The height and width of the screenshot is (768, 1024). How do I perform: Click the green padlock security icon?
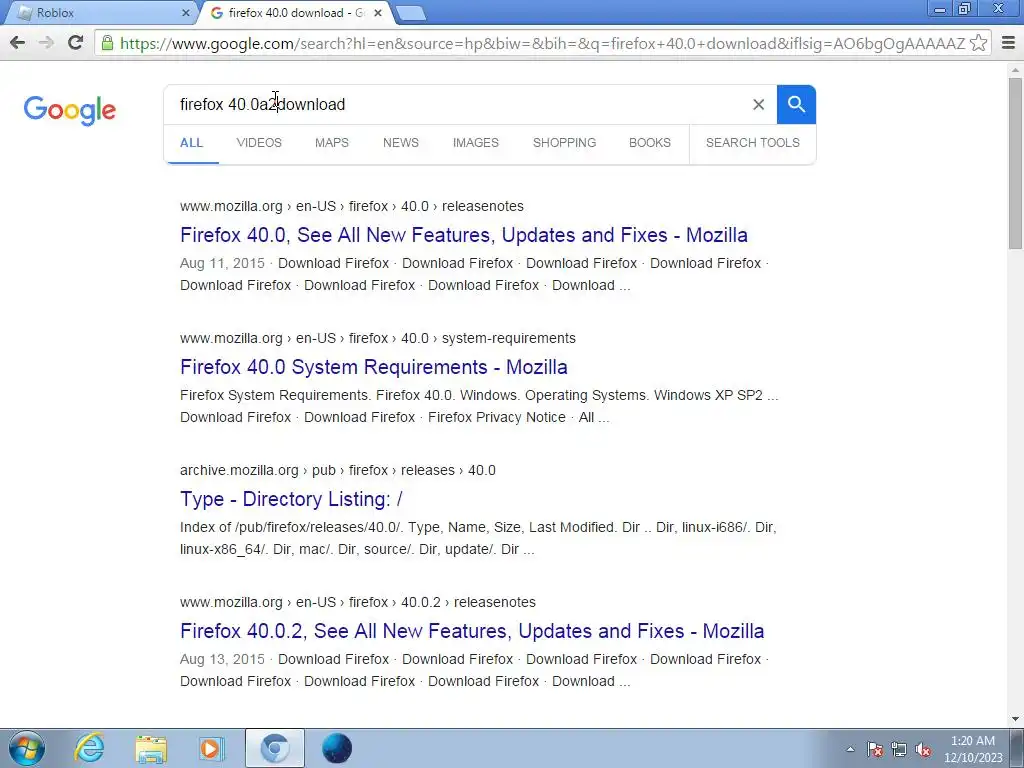[107, 43]
